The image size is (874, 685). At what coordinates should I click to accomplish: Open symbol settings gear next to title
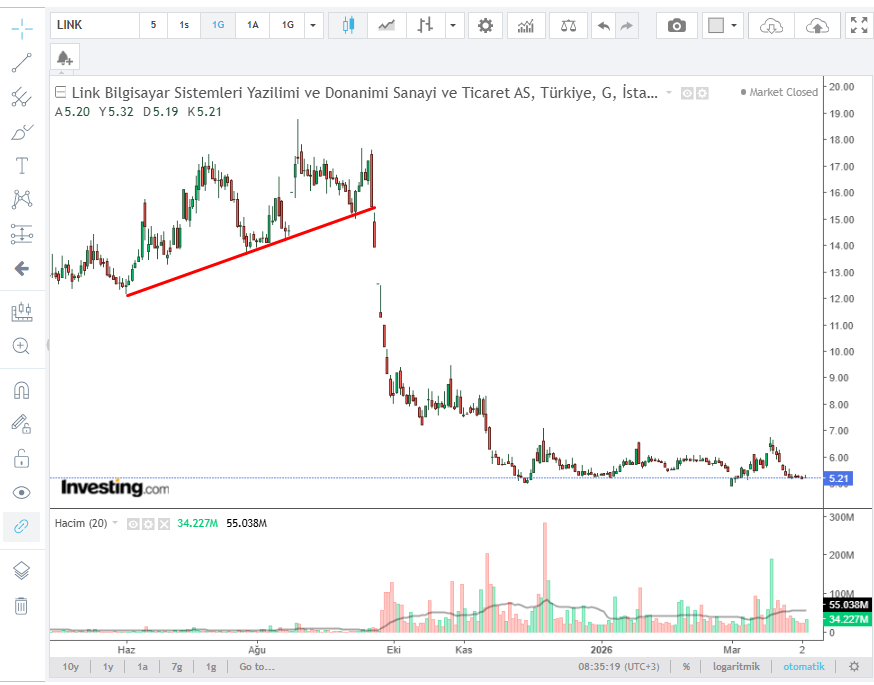pos(702,93)
